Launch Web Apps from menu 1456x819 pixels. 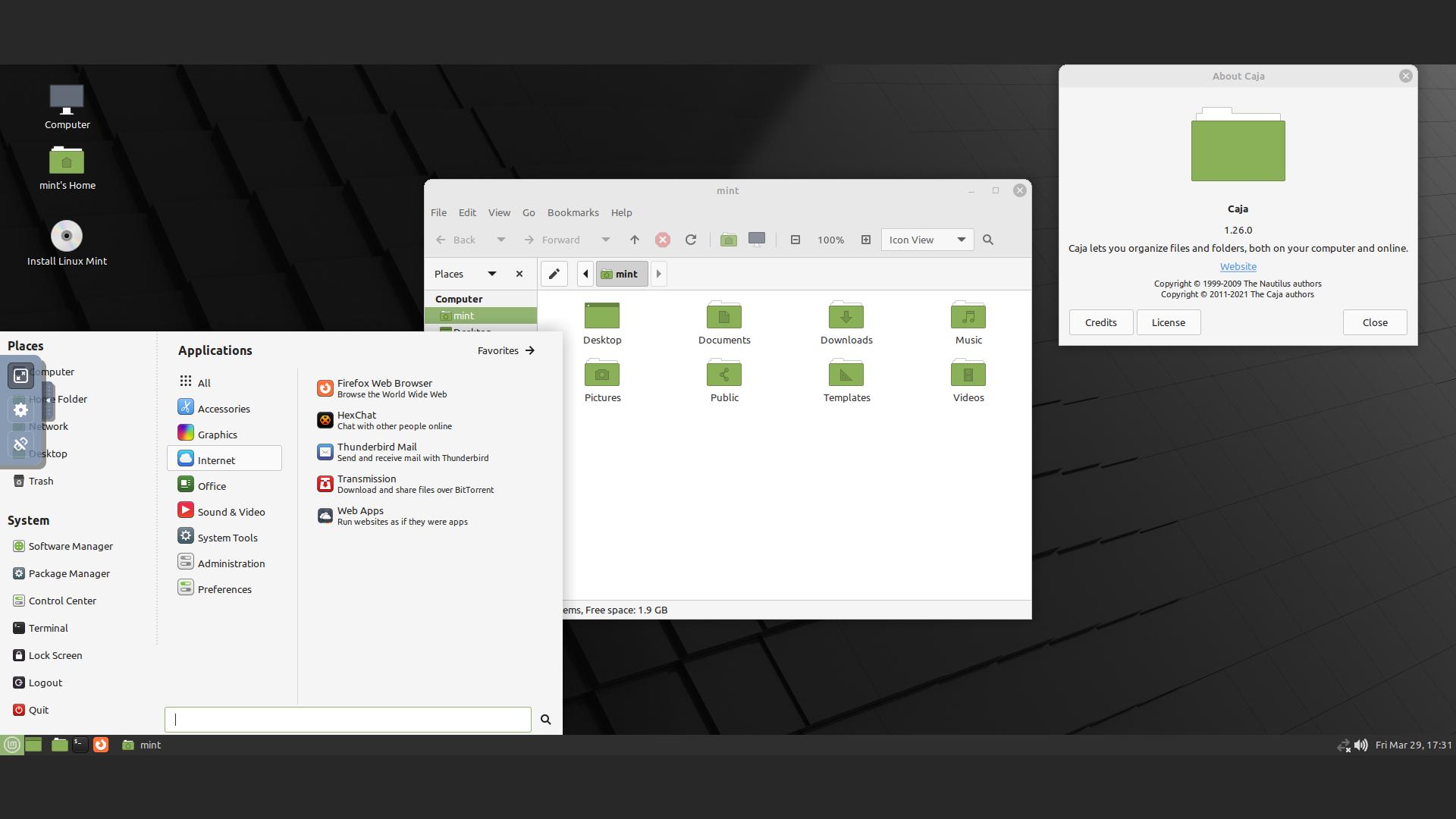click(x=393, y=516)
